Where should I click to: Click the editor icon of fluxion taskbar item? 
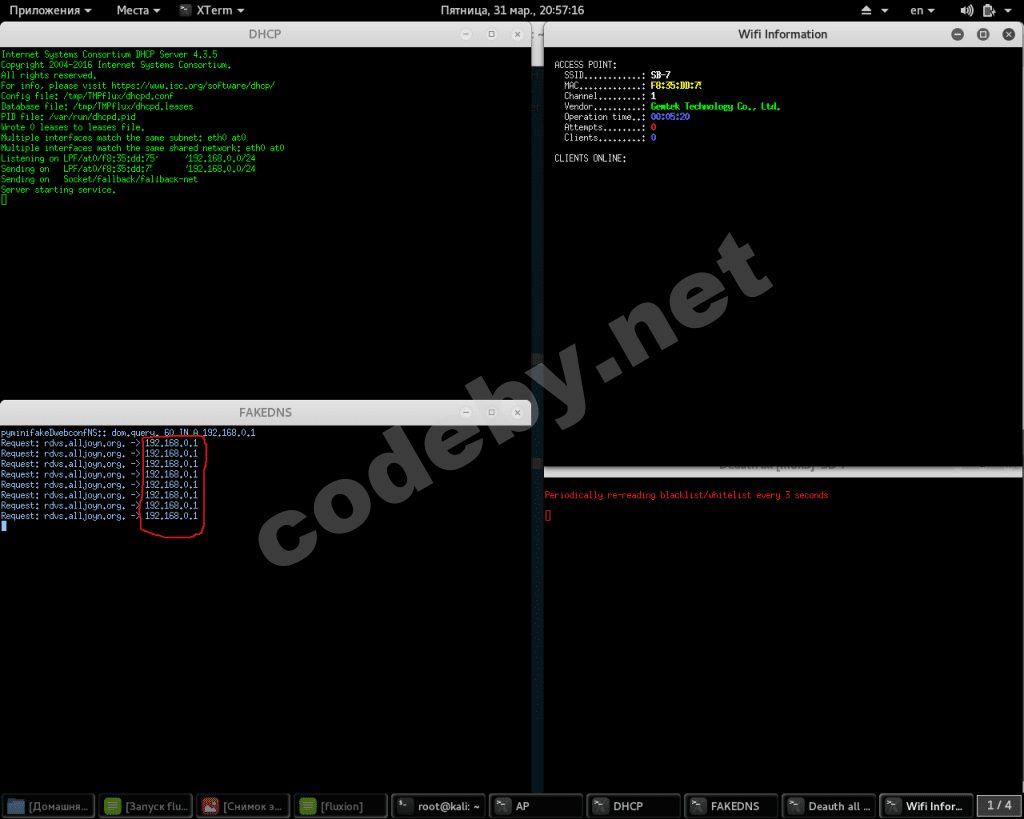[308, 806]
